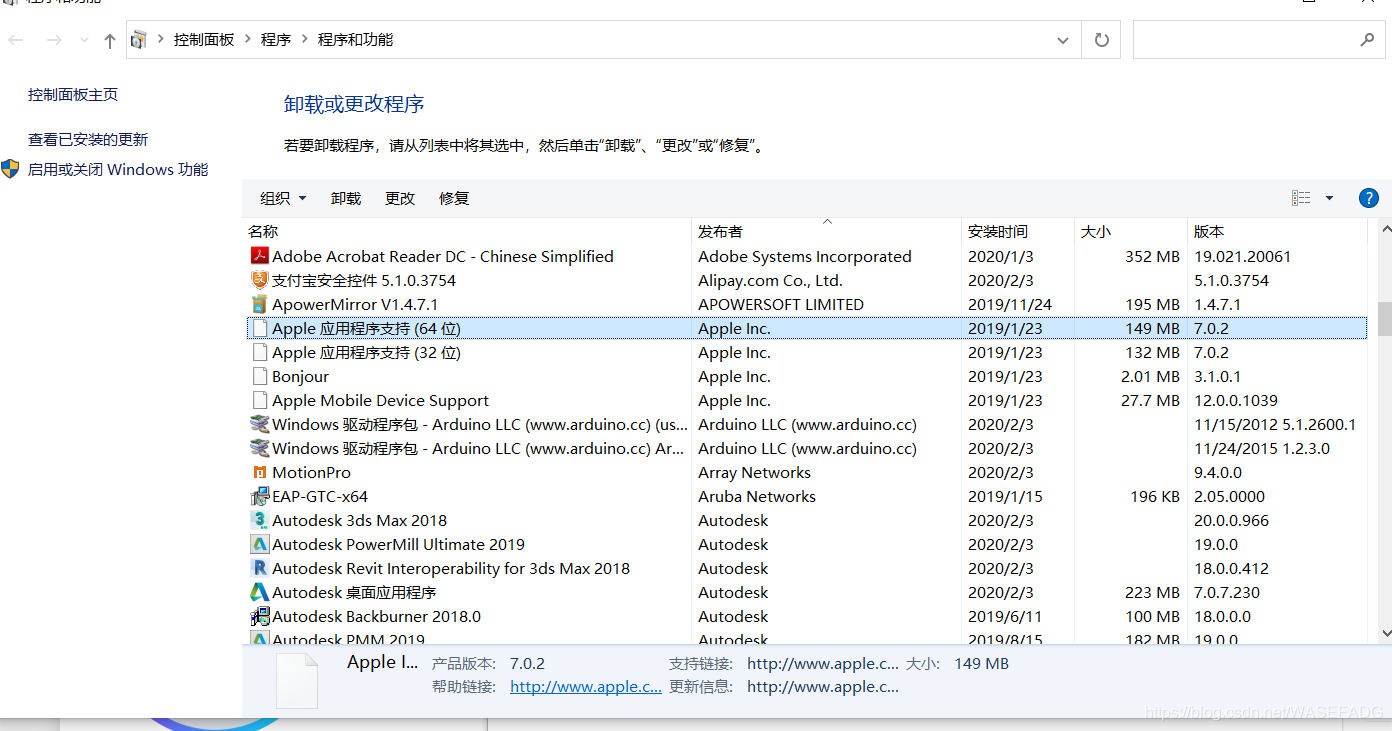Select Autodesk PowerMill Ultimate 2019 name
Image resolution: width=1392 pixels, height=731 pixels.
pyautogui.click(x=398, y=544)
